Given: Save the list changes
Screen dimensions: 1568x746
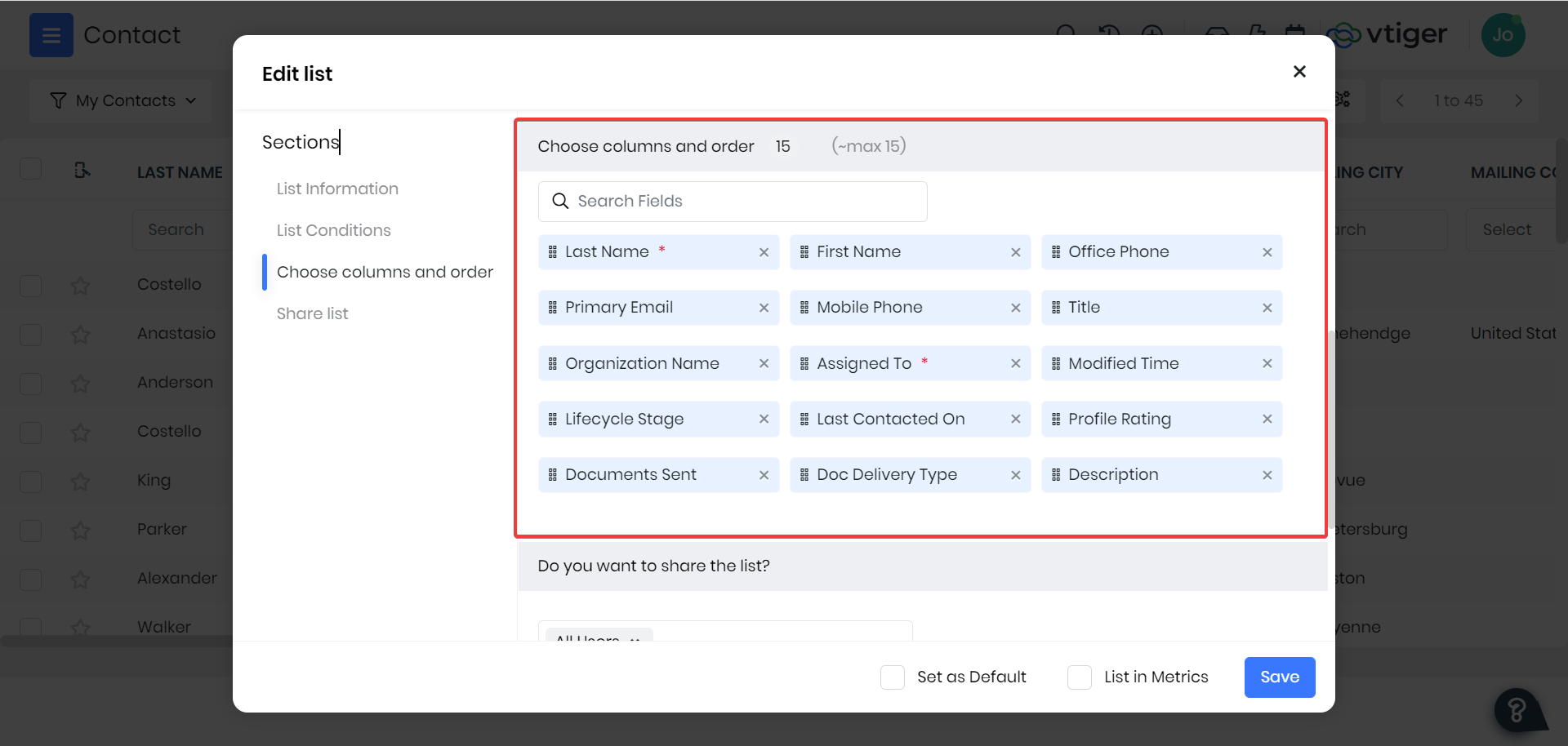Looking at the screenshot, I should coord(1279,677).
